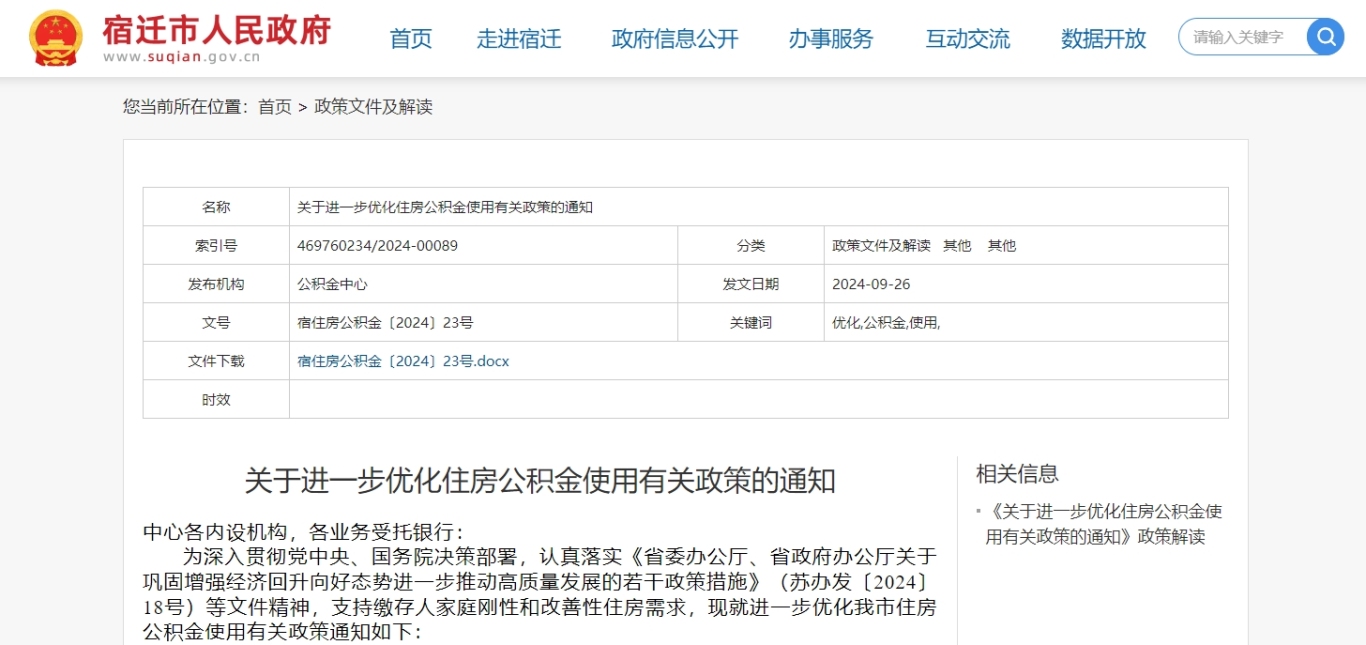1366x645 pixels.
Task: Open the related 政策解读 article link
Action: [1103, 524]
